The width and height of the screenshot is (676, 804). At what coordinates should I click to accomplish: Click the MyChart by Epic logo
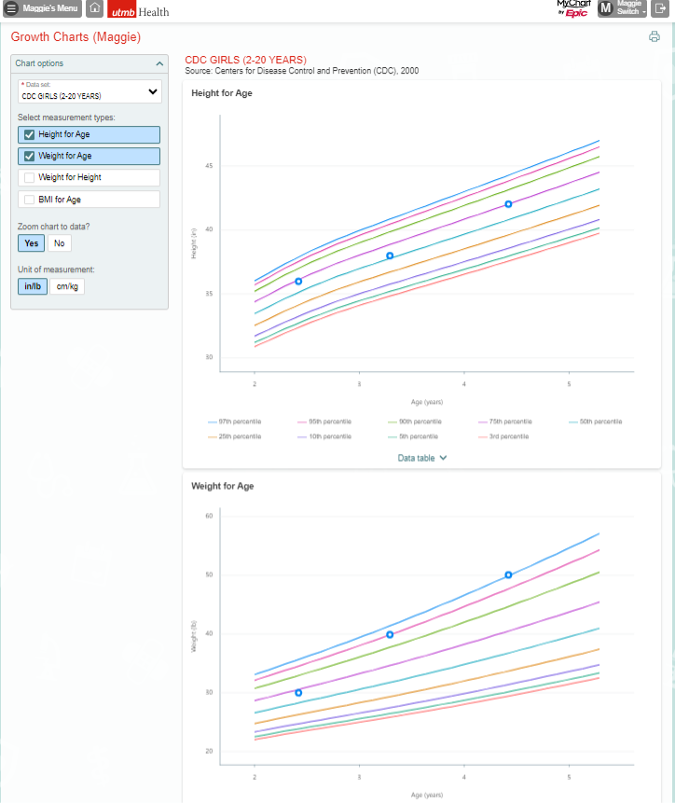click(573, 9)
